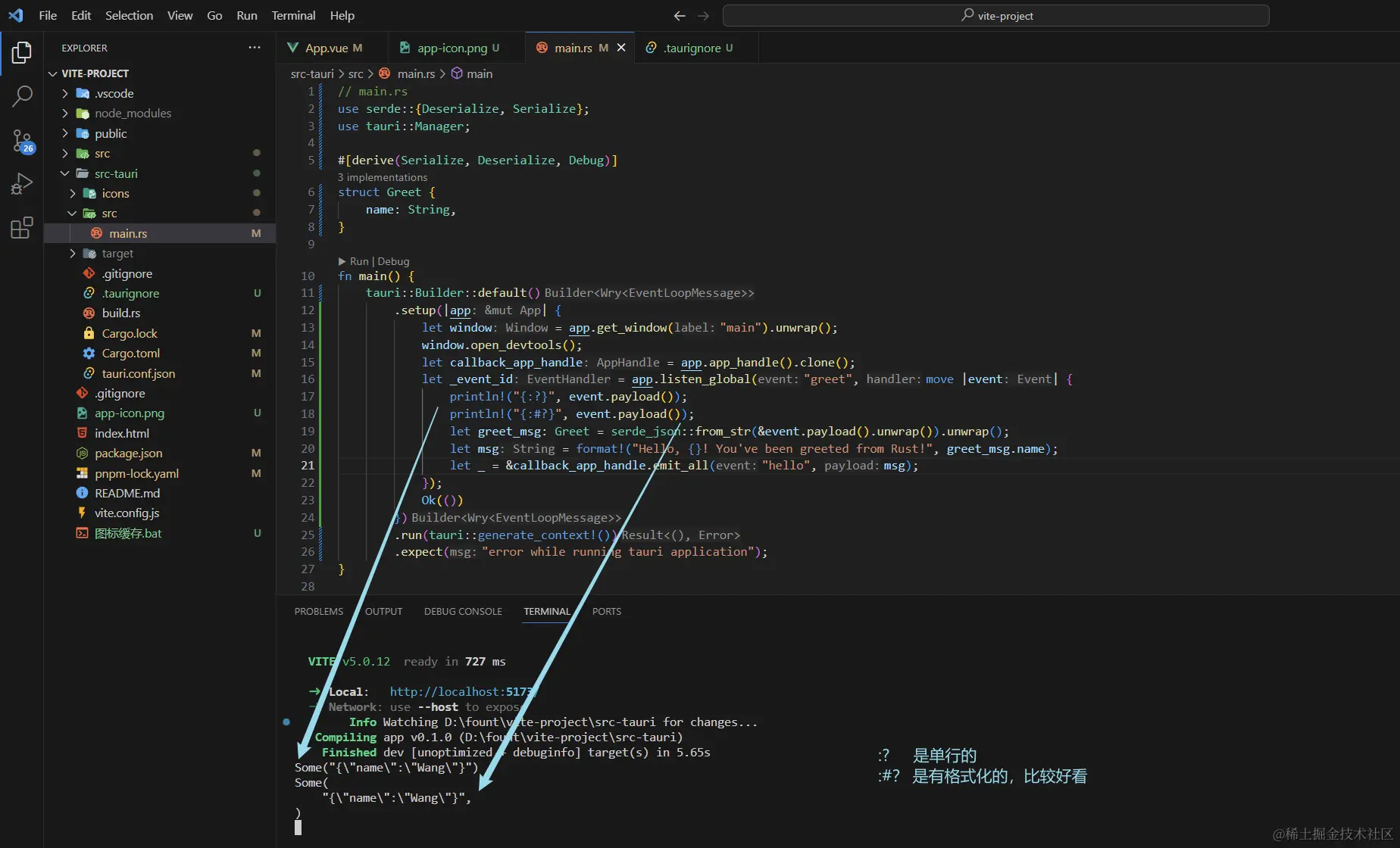Open the Go menu
1400x848 pixels.
[x=214, y=15]
